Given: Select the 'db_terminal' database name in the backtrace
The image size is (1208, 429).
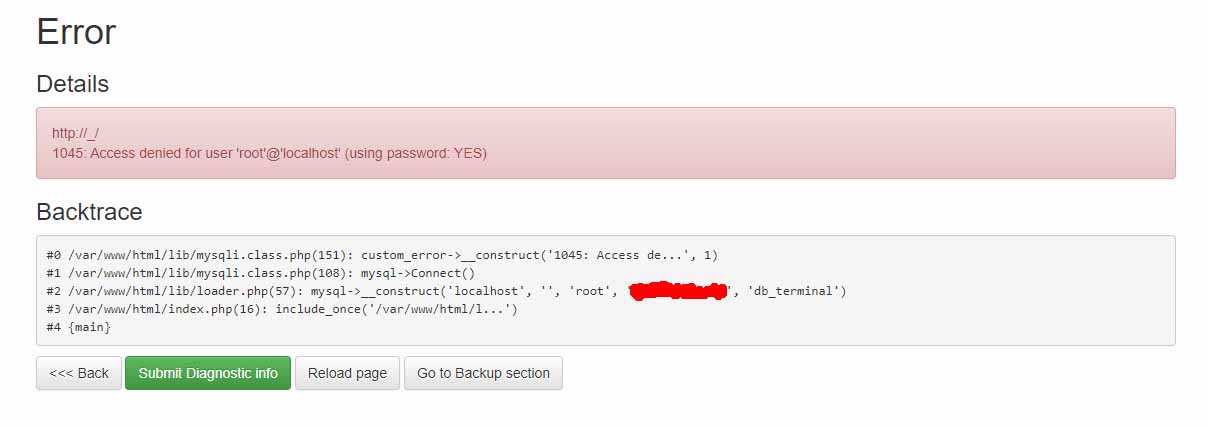Looking at the screenshot, I should coord(796,291).
